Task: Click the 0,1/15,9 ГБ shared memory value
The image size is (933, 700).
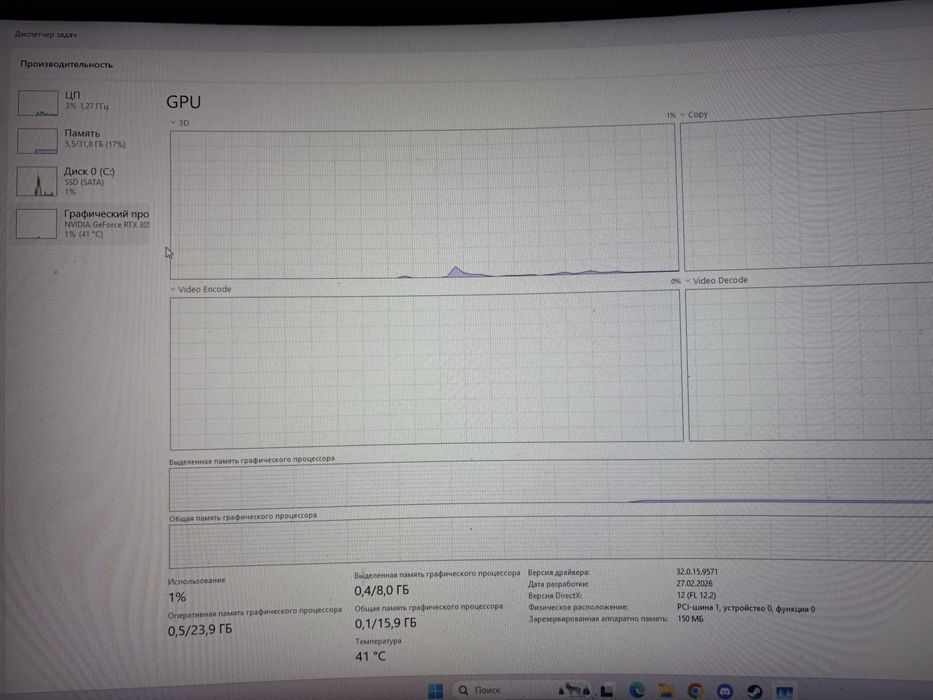Action: pos(386,623)
